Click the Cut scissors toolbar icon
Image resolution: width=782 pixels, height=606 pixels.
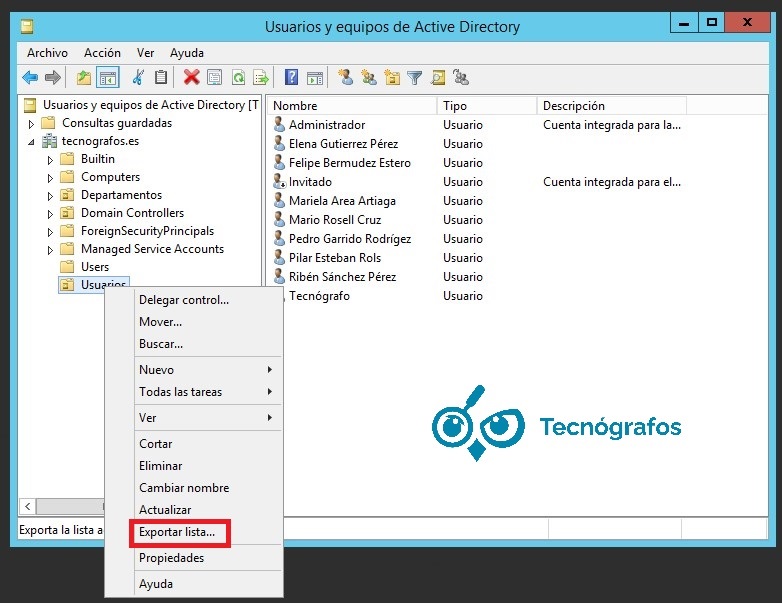(x=138, y=77)
